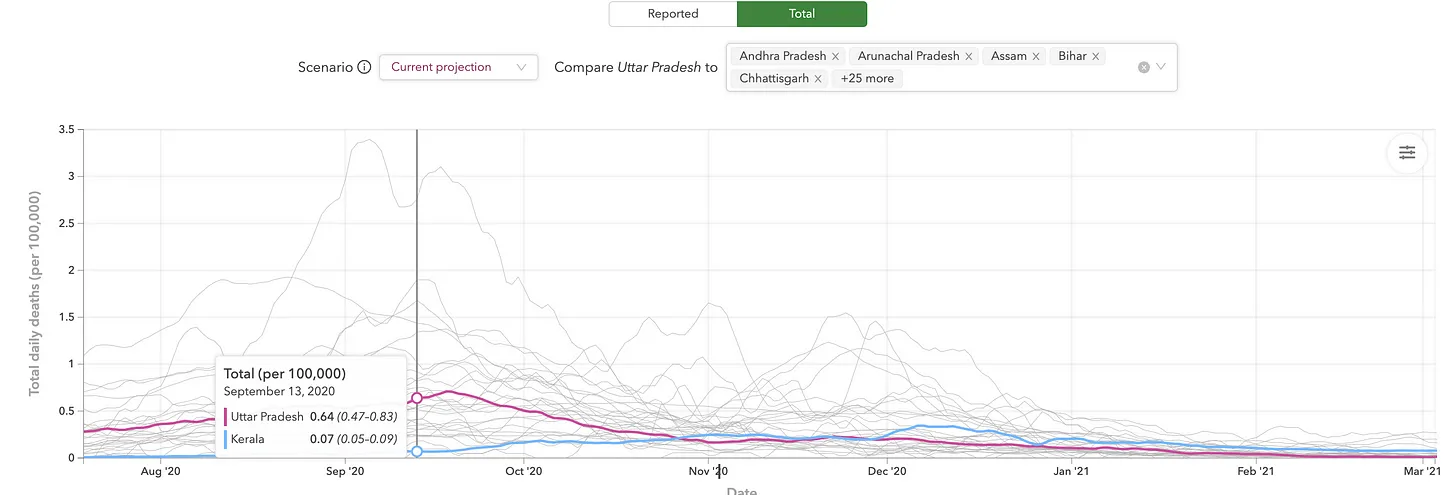Click the Scenario info icon
The width and height of the screenshot is (1456, 495).
coord(364,67)
